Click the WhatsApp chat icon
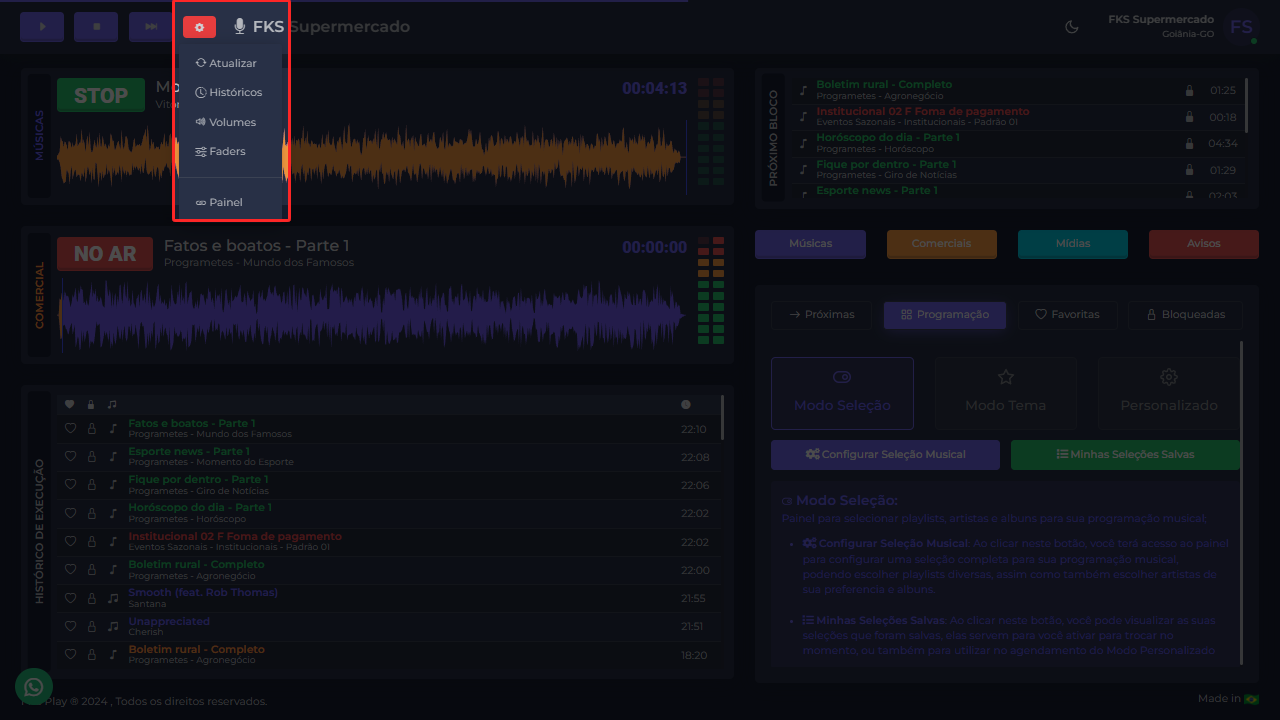Viewport: 1280px width, 720px height. click(x=34, y=687)
